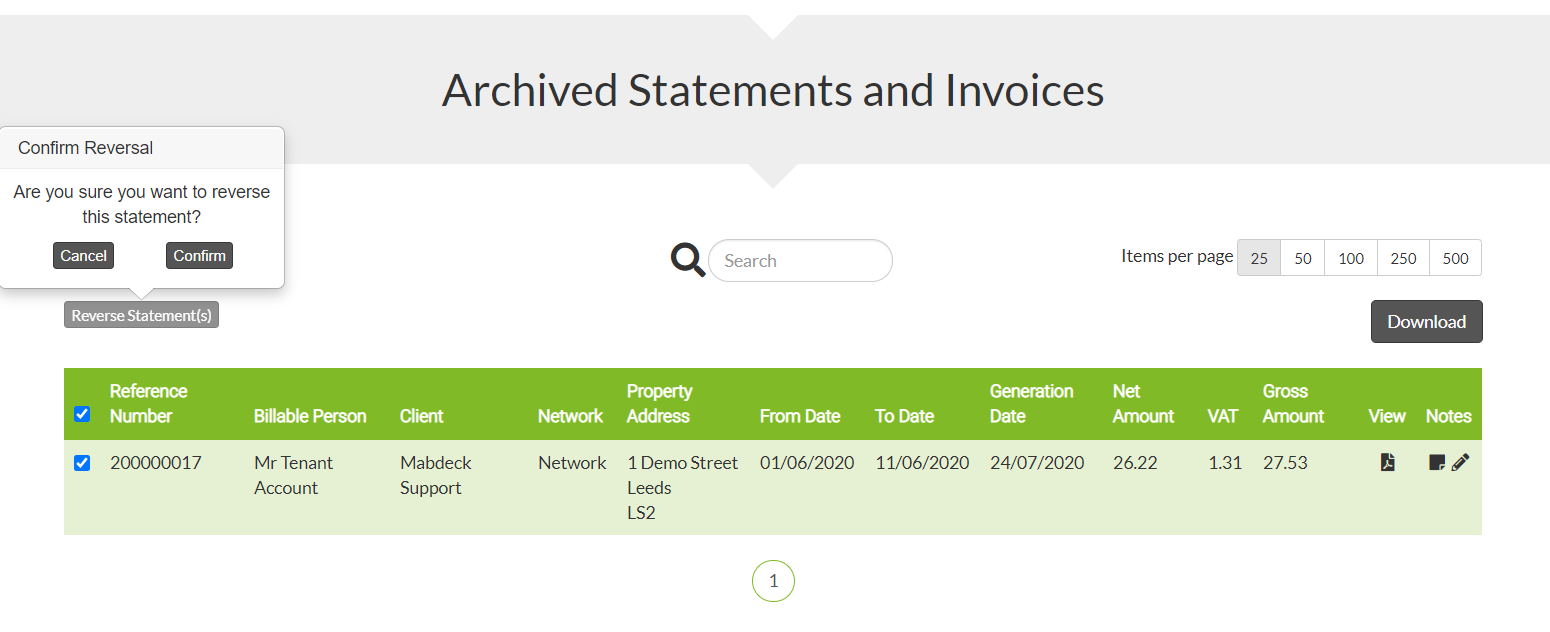Go to pagination page 1
Viewport: 1550px width, 632px height.
773,581
